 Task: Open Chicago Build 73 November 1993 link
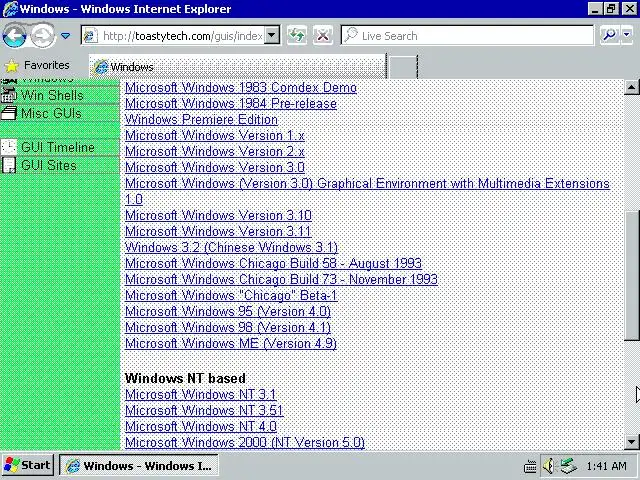(281, 280)
